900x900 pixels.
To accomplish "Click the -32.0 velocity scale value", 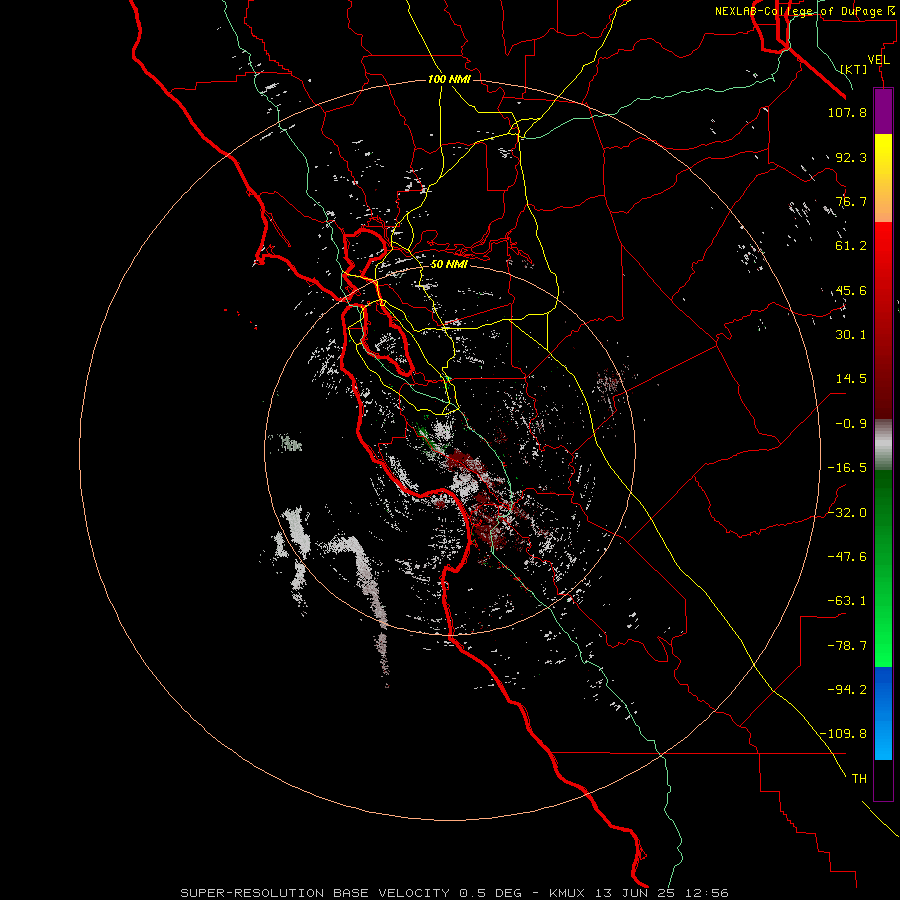I will (x=847, y=513).
